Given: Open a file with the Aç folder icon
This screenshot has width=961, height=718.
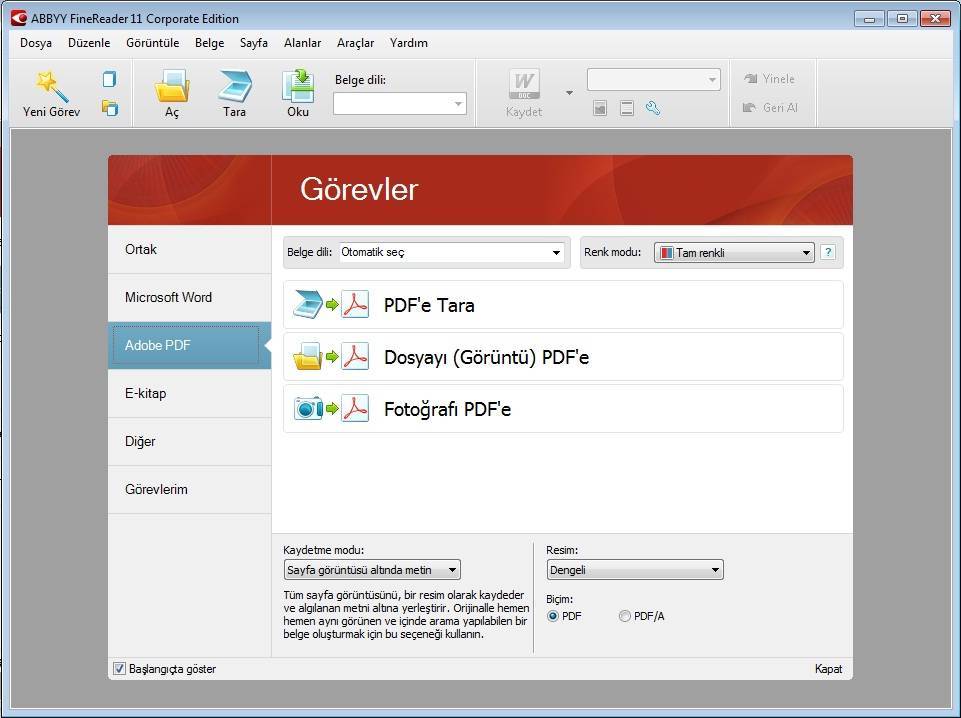Looking at the screenshot, I should click(x=172, y=86).
